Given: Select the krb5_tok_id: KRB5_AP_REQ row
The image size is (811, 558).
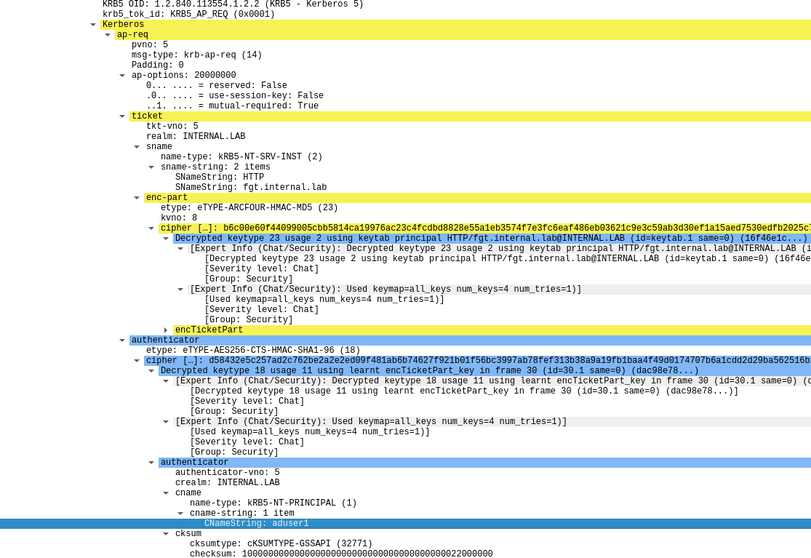Looking at the screenshot, I should pos(188,14).
